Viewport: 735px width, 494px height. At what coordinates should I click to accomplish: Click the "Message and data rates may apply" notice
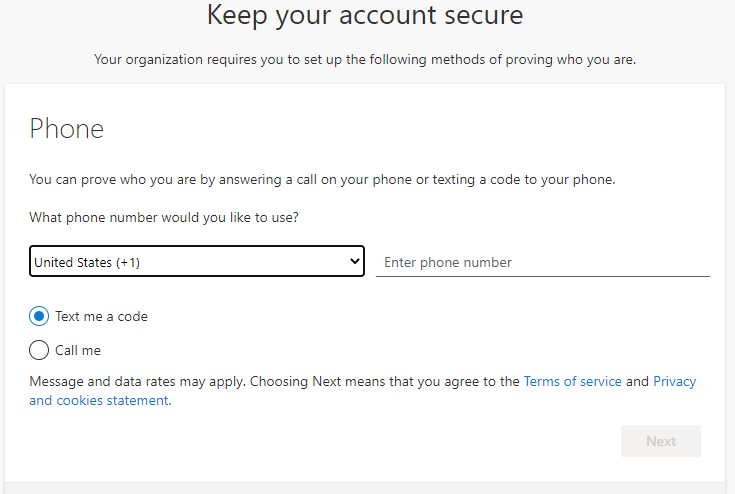click(x=138, y=381)
